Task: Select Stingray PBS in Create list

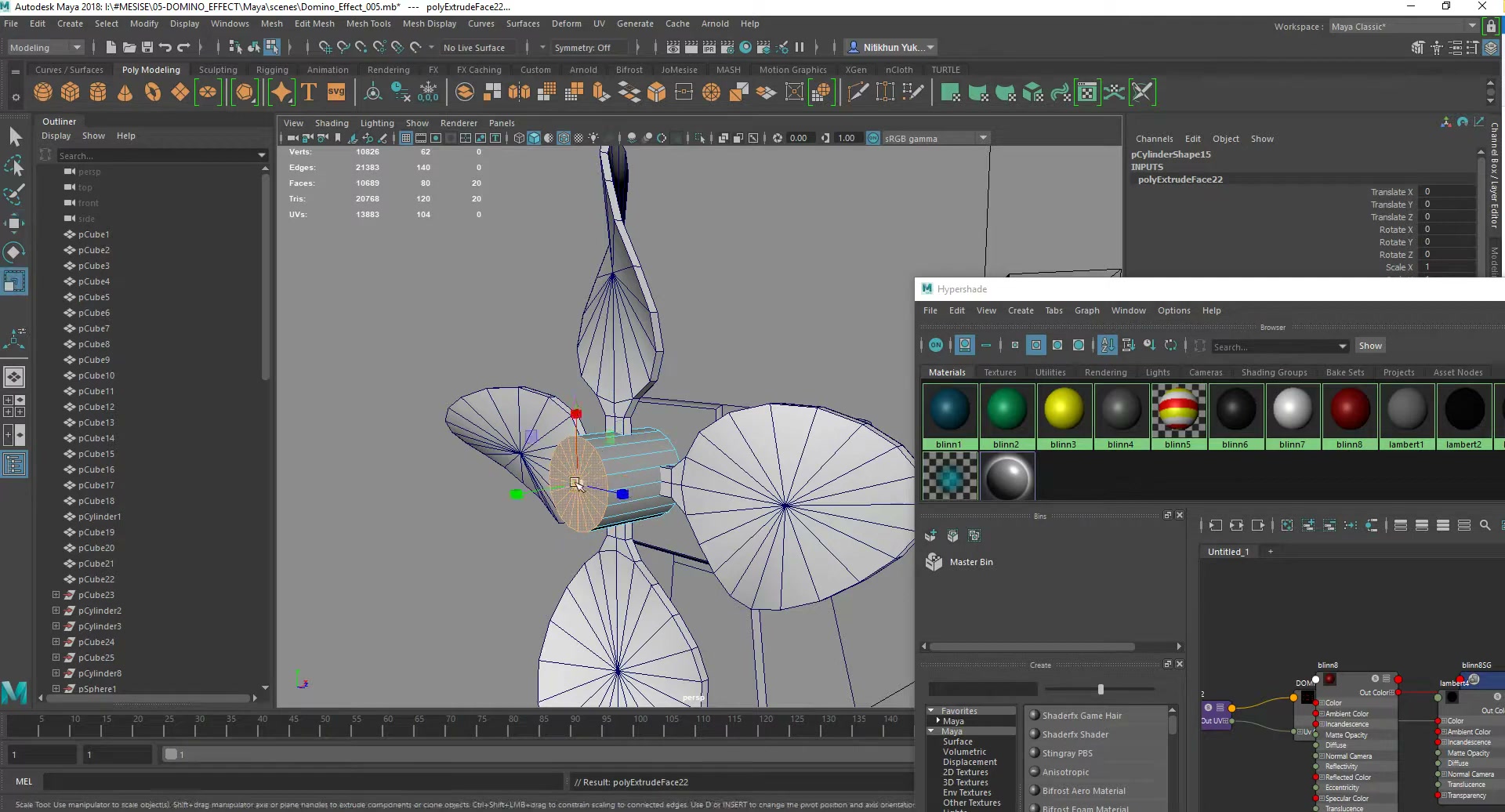Action: pos(1067,753)
